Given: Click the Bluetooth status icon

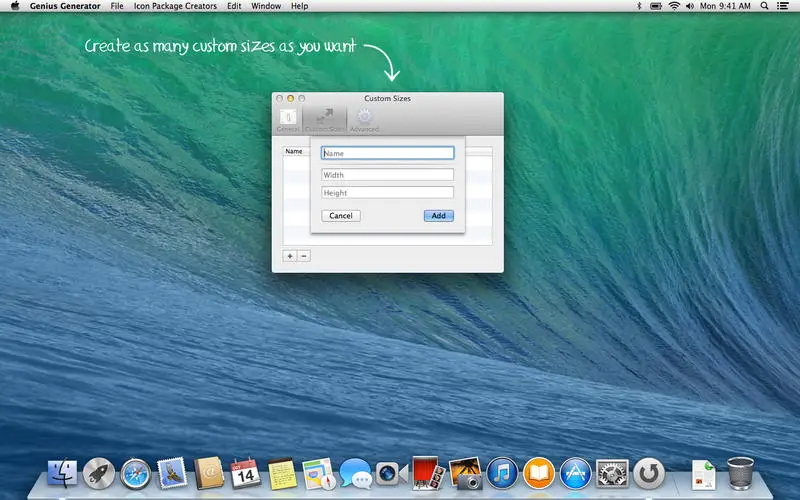Looking at the screenshot, I should coord(639,6).
